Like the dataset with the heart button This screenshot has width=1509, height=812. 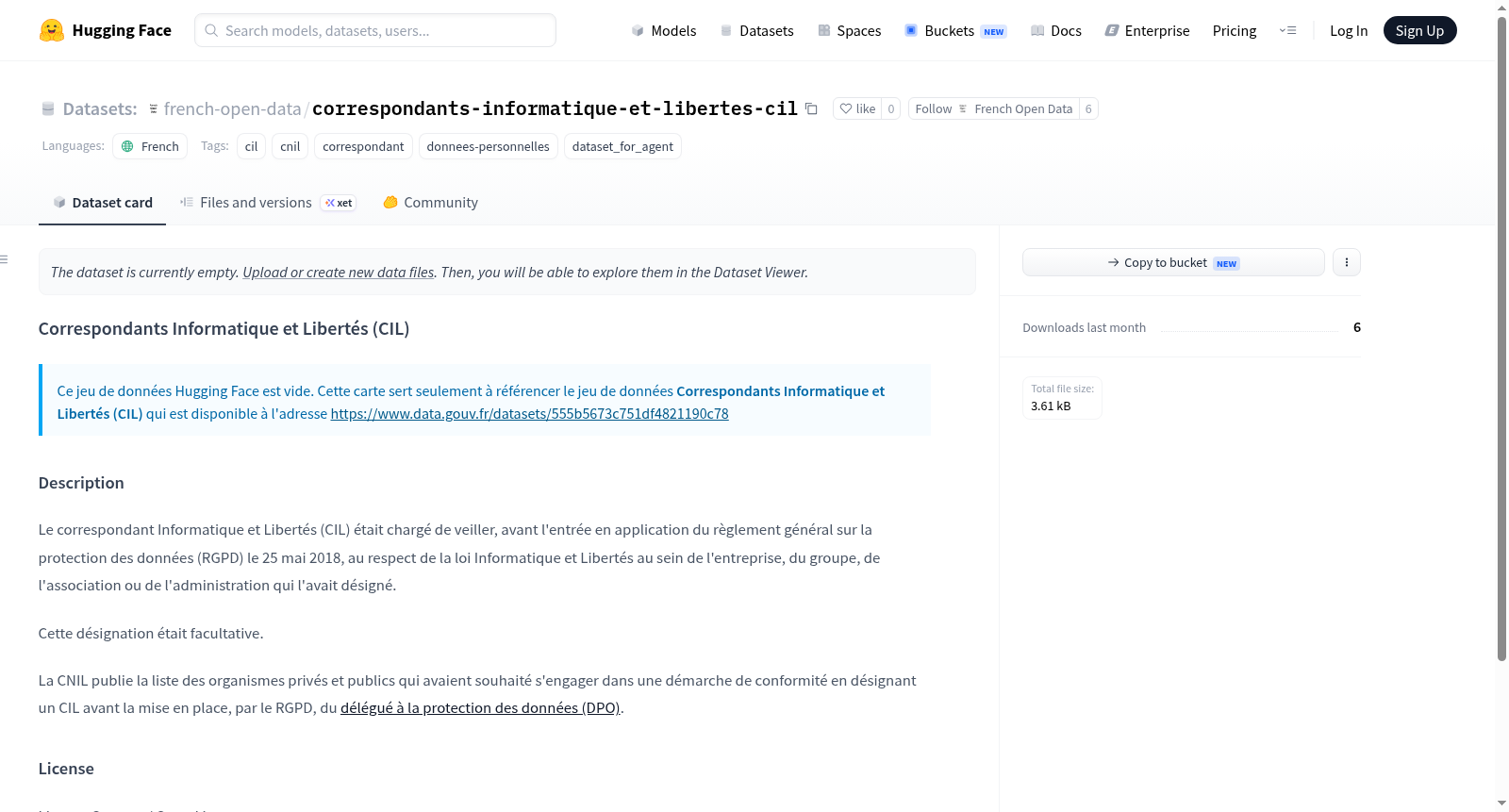coord(857,108)
